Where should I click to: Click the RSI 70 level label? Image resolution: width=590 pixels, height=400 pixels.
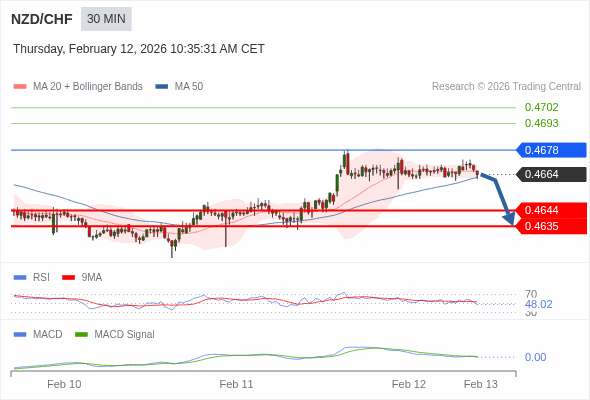(531, 294)
